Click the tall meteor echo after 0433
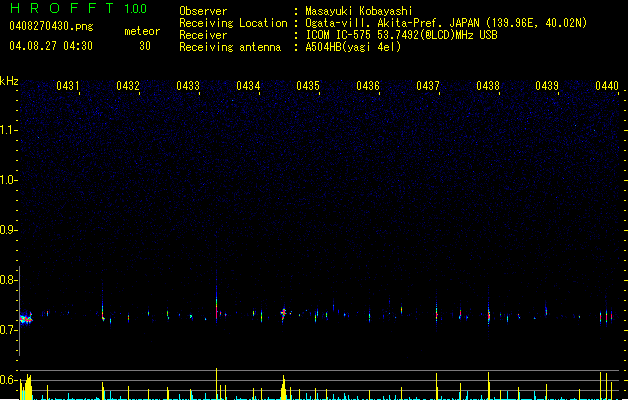The image size is (629, 400). point(217,299)
